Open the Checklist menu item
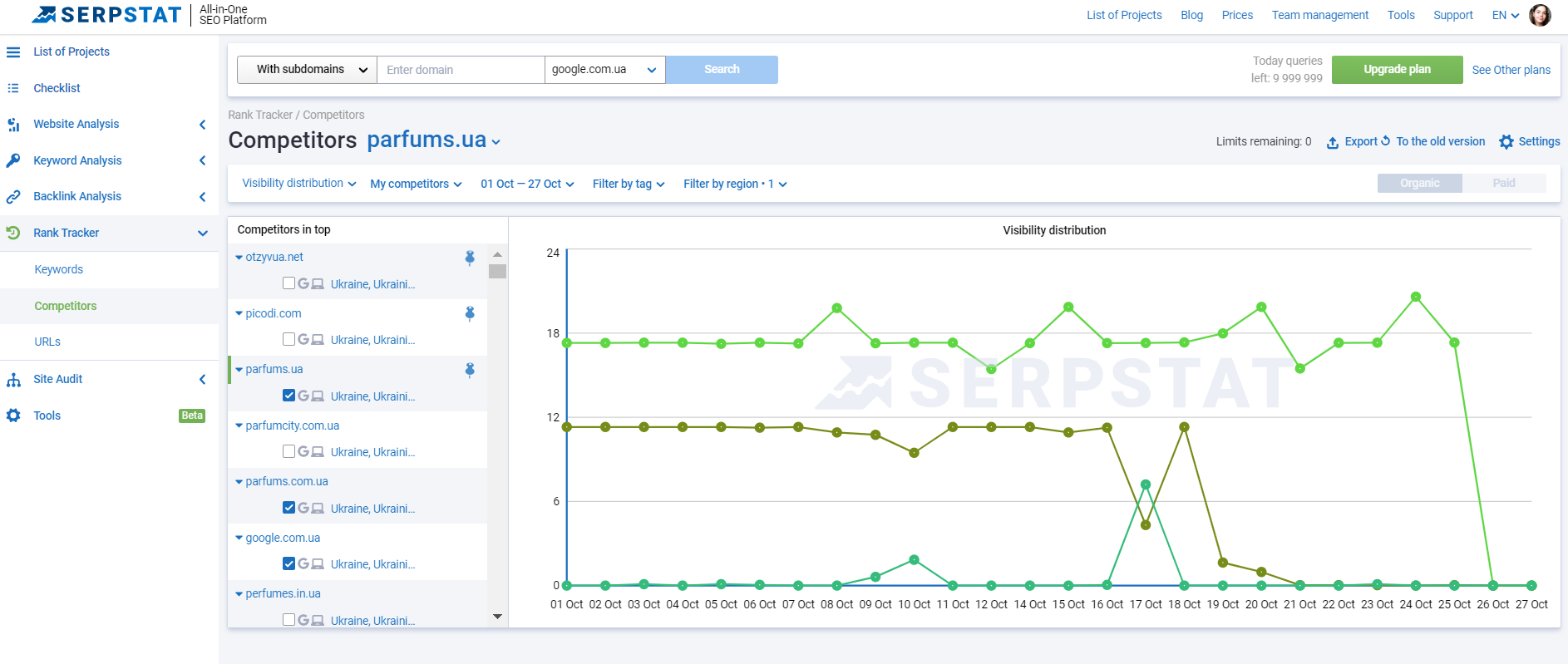Image resolution: width=1568 pixels, height=664 pixels. tap(57, 88)
